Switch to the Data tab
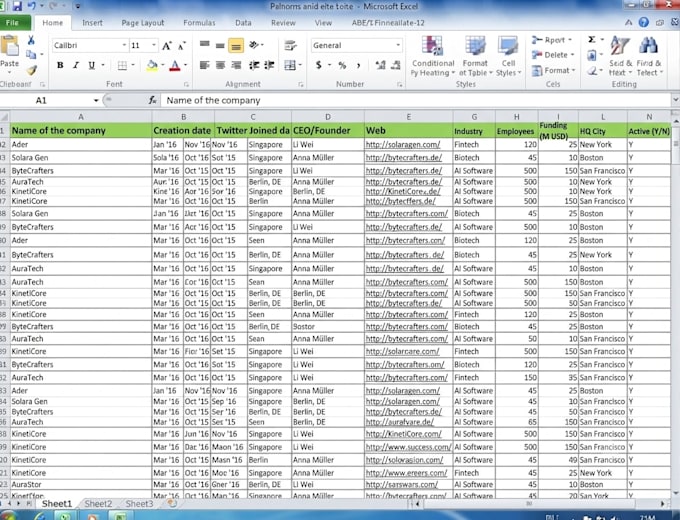This screenshot has width=680, height=520. point(243,23)
